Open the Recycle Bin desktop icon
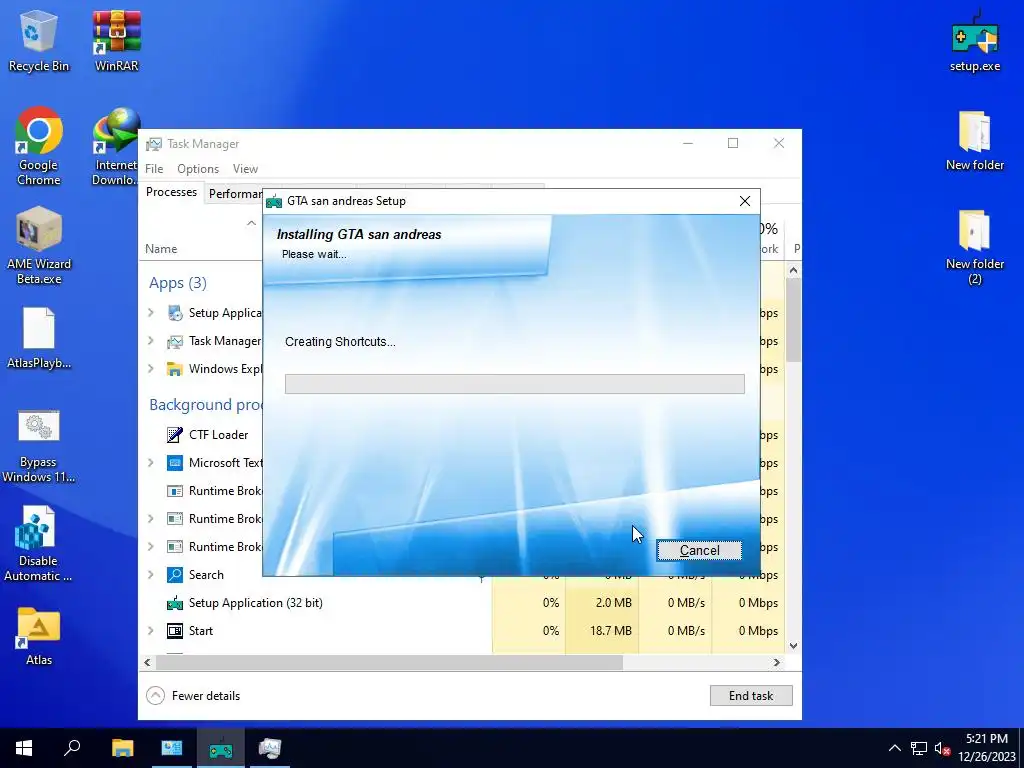 [x=38, y=40]
